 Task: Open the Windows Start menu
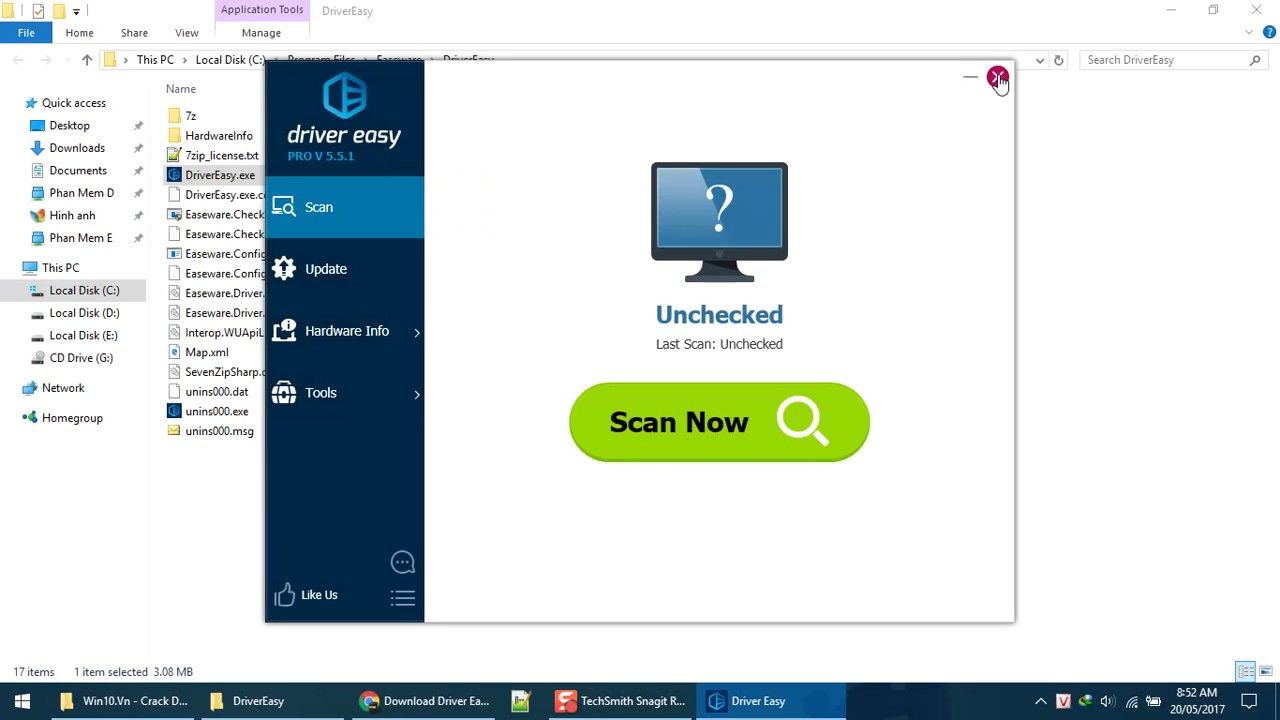[x=22, y=701]
